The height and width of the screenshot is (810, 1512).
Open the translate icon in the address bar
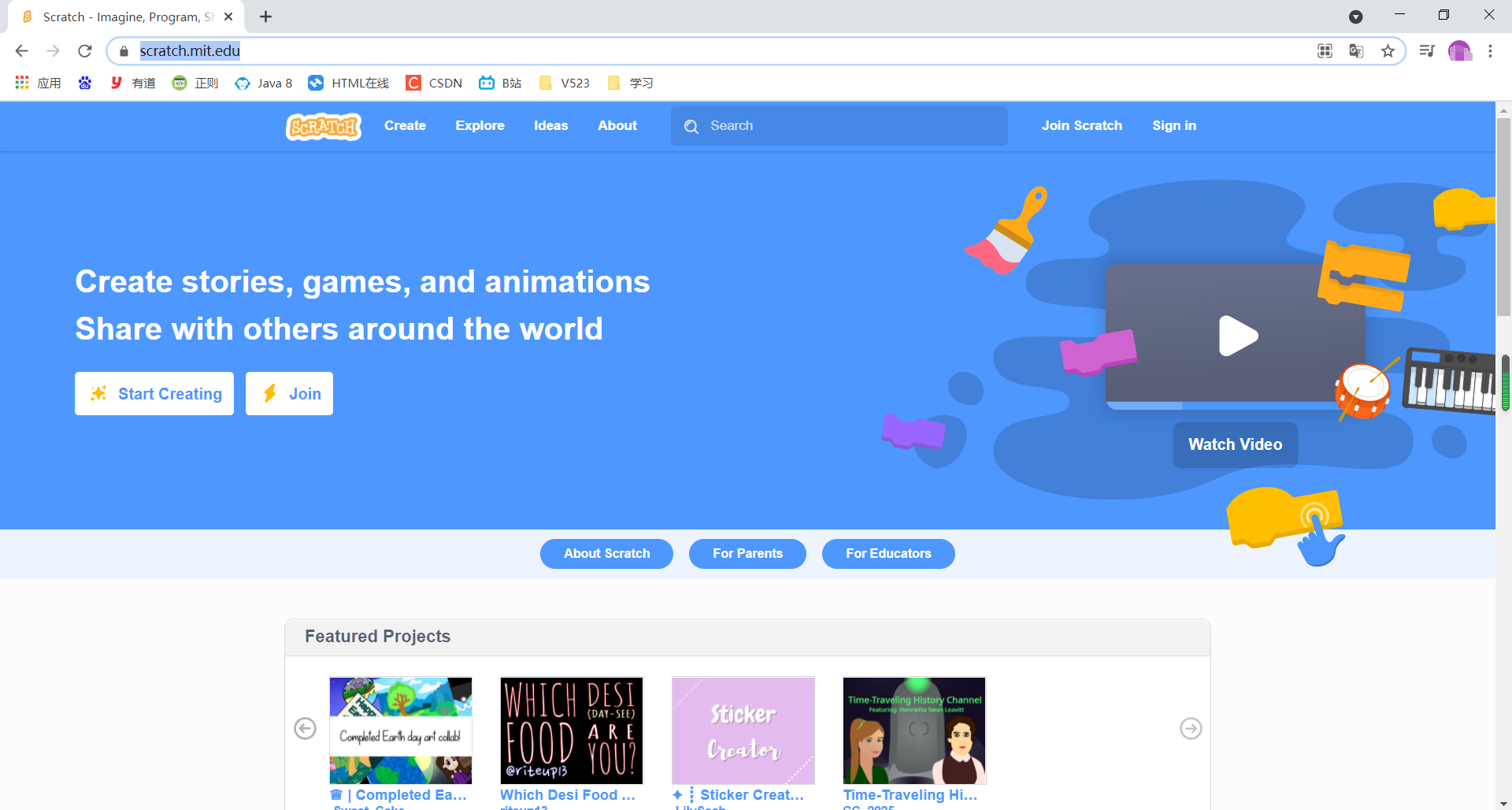1355,50
